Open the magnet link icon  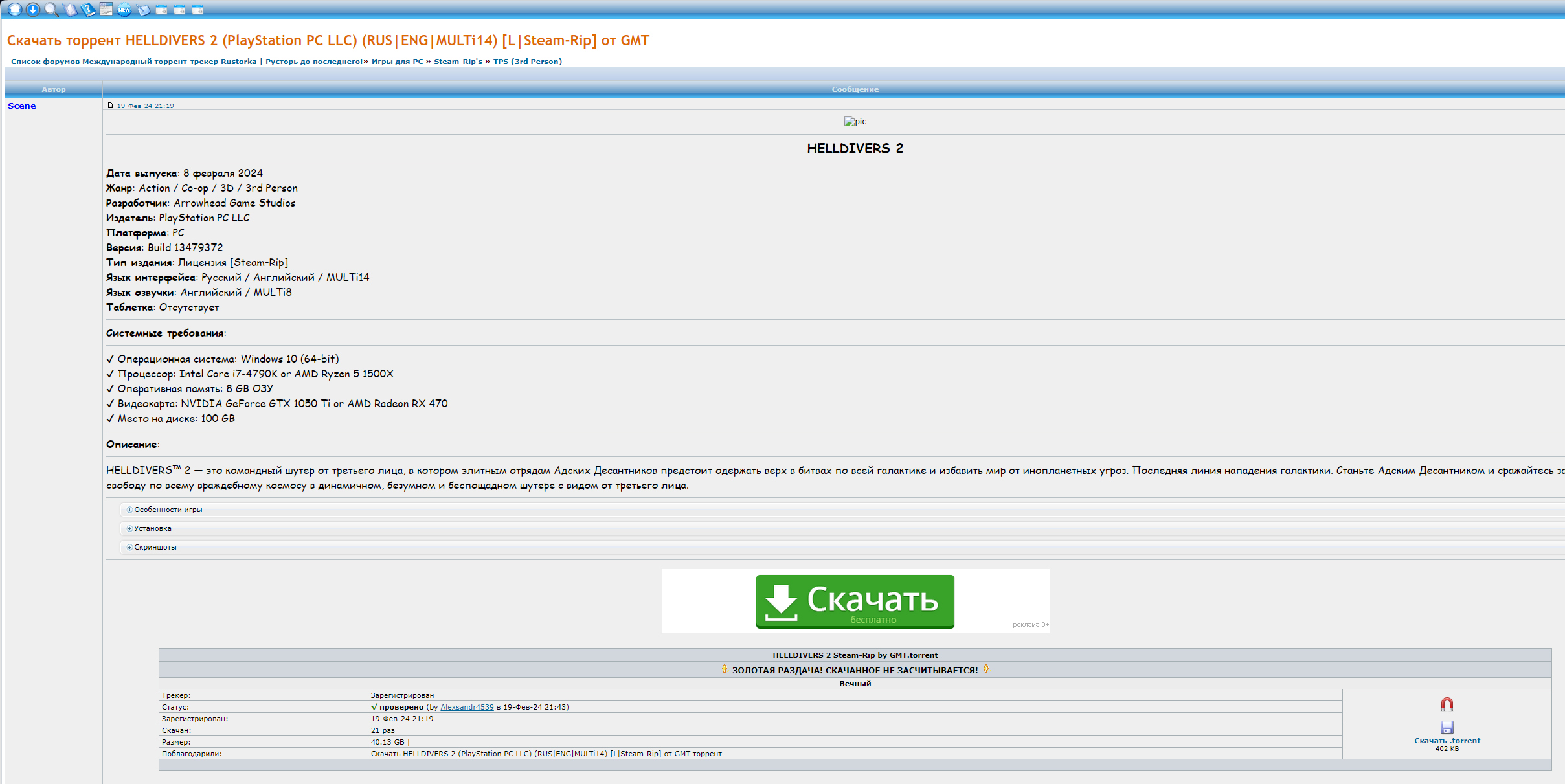tap(1447, 704)
